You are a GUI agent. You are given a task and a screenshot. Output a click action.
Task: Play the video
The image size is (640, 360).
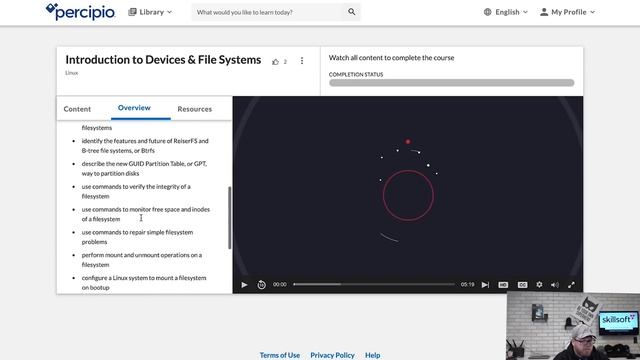[x=244, y=284]
